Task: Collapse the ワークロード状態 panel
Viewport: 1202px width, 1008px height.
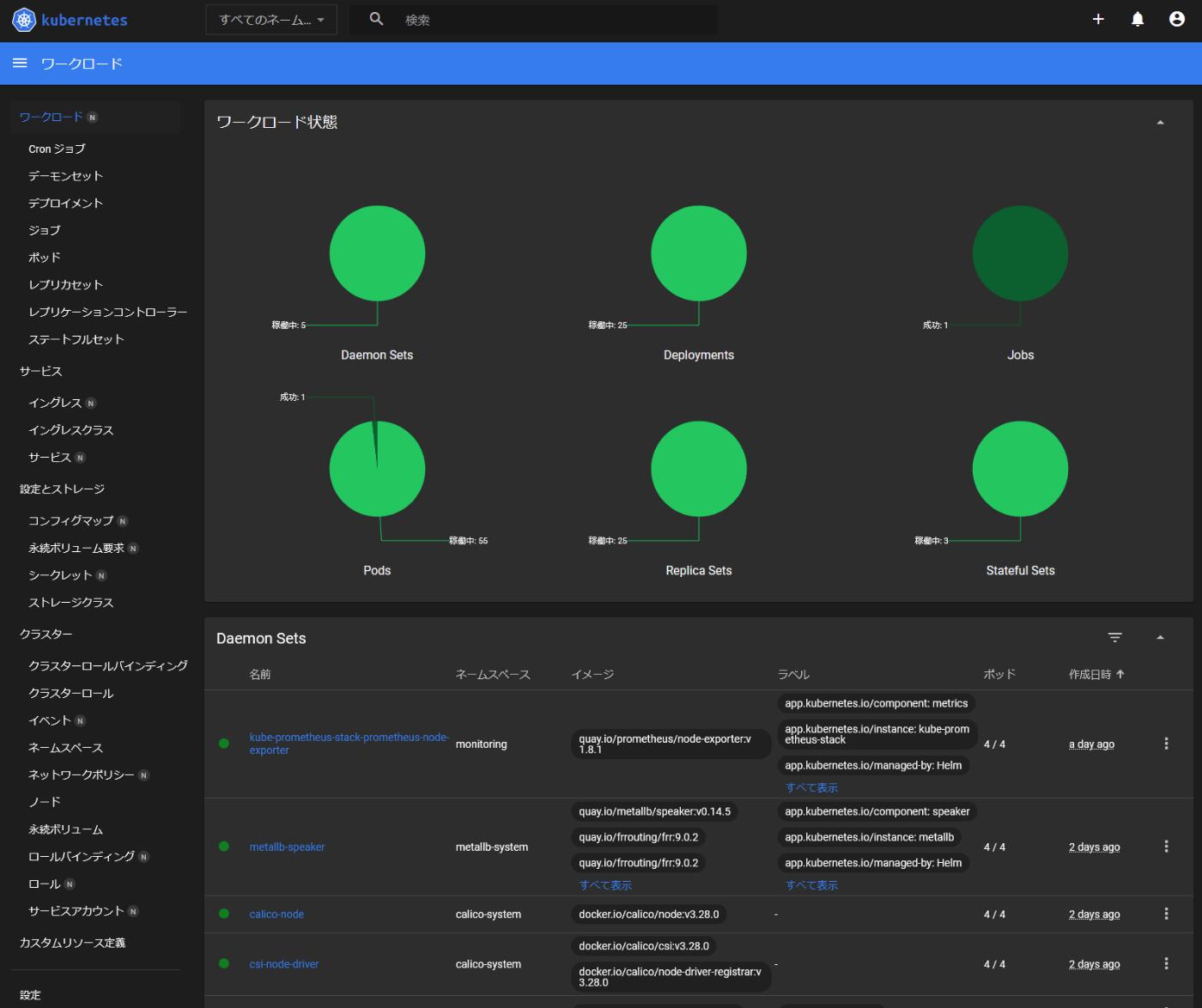Action: point(1160,122)
